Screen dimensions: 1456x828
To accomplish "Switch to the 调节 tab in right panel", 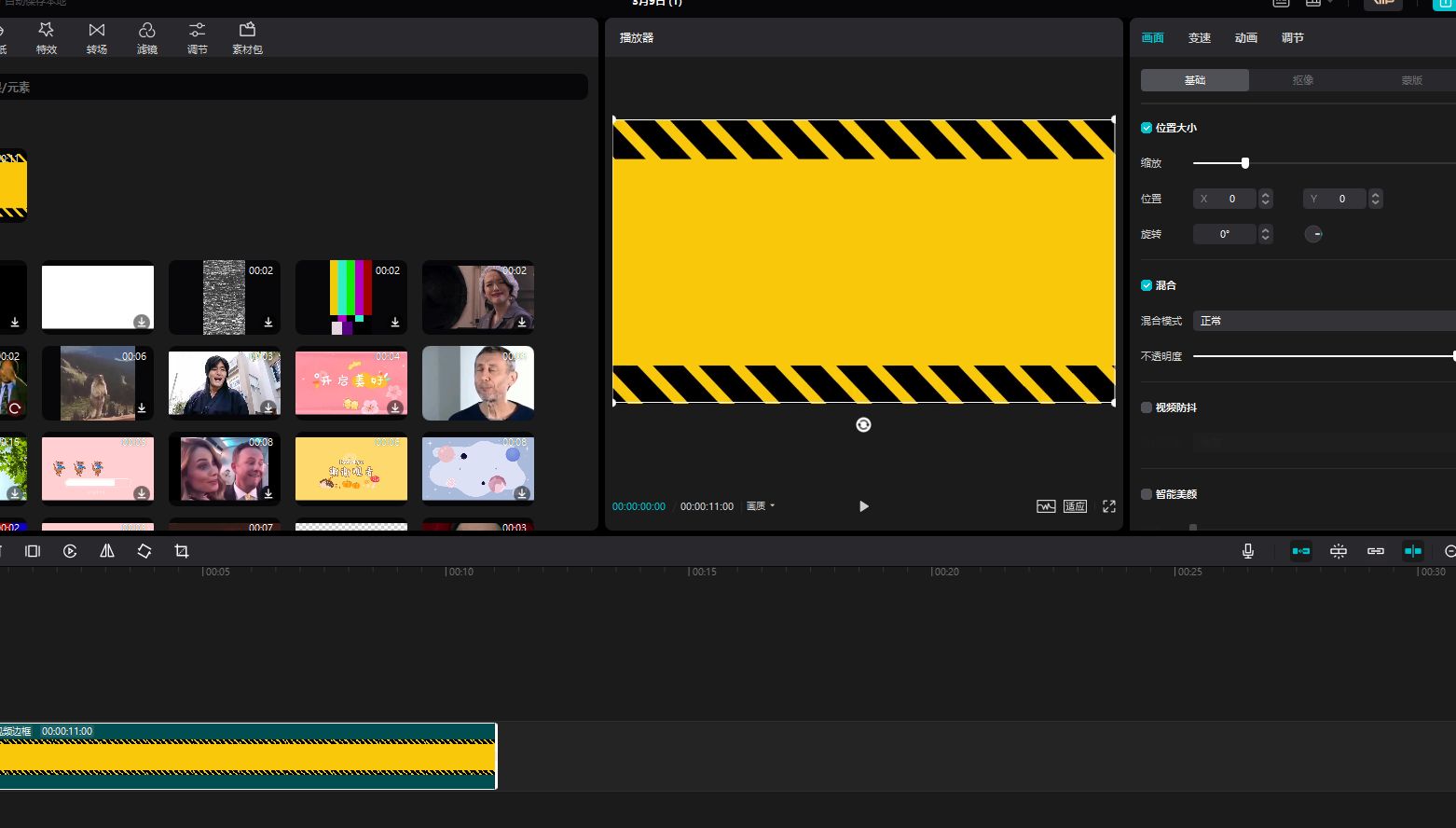I will [x=1293, y=38].
